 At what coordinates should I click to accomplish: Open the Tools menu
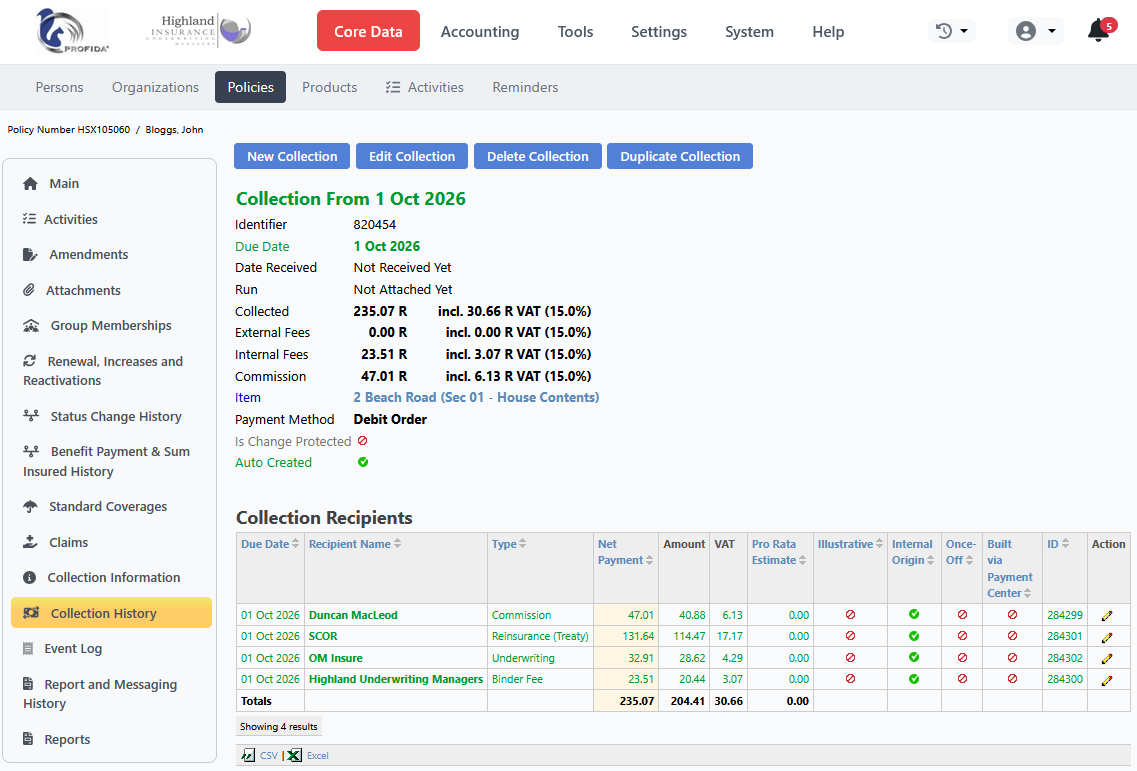tap(575, 32)
